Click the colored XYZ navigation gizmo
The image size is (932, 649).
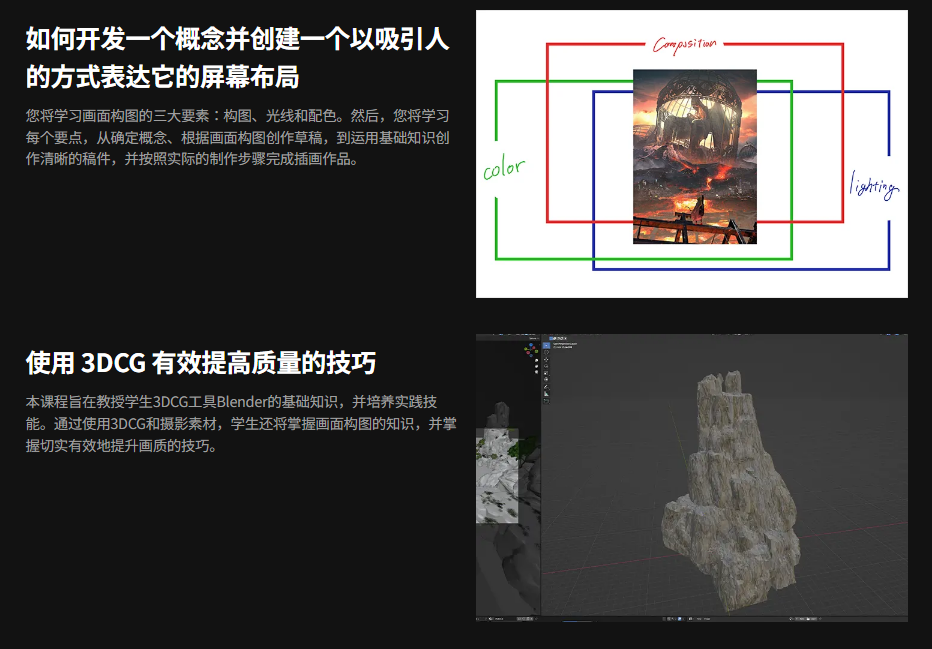[529, 349]
